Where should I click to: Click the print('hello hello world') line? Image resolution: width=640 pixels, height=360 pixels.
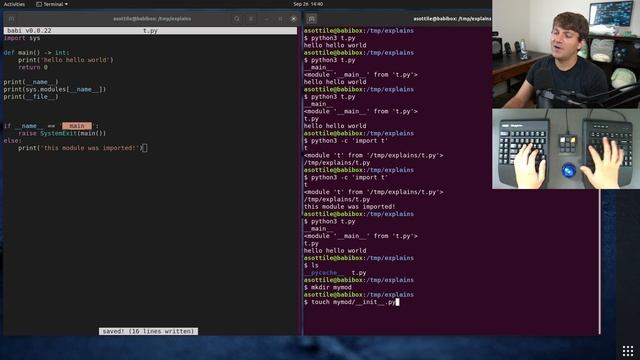click(66, 60)
